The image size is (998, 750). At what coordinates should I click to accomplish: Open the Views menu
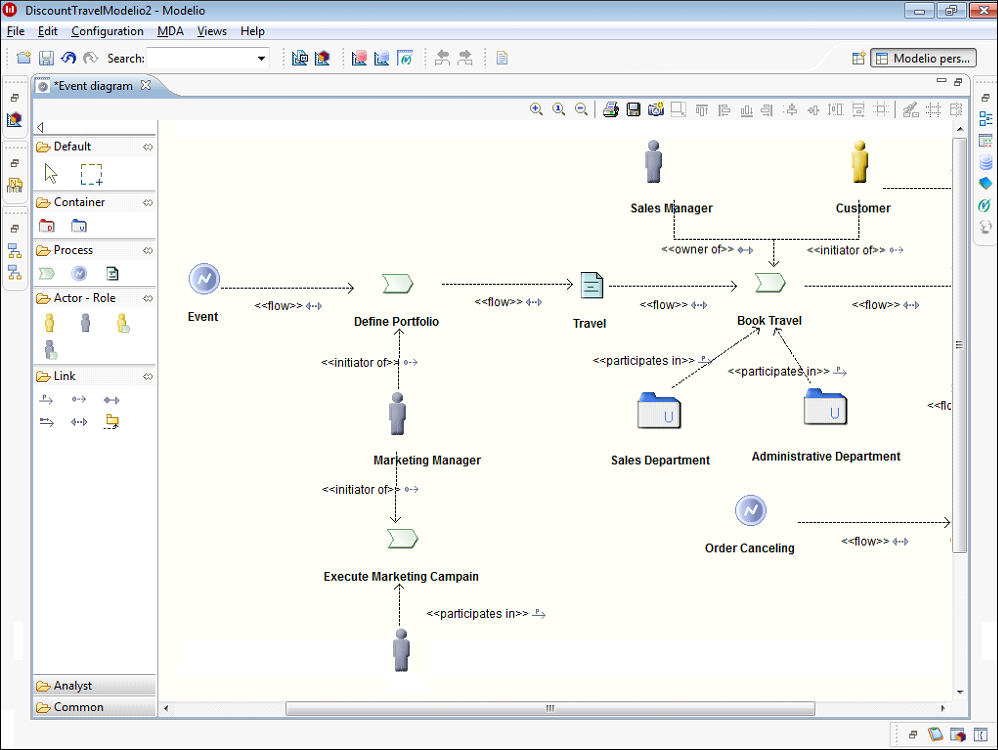click(x=212, y=31)
